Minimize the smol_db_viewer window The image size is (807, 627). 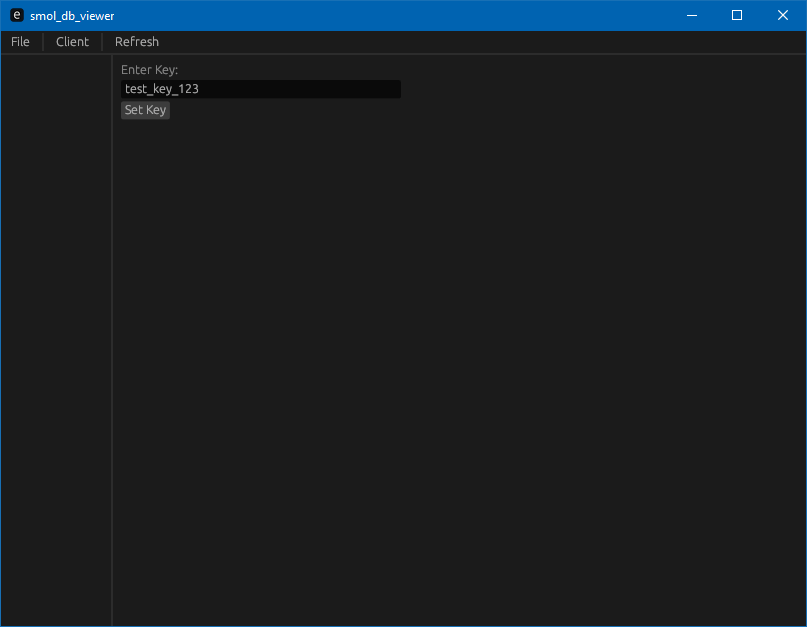pyautogui.click(x=692, y=15)
